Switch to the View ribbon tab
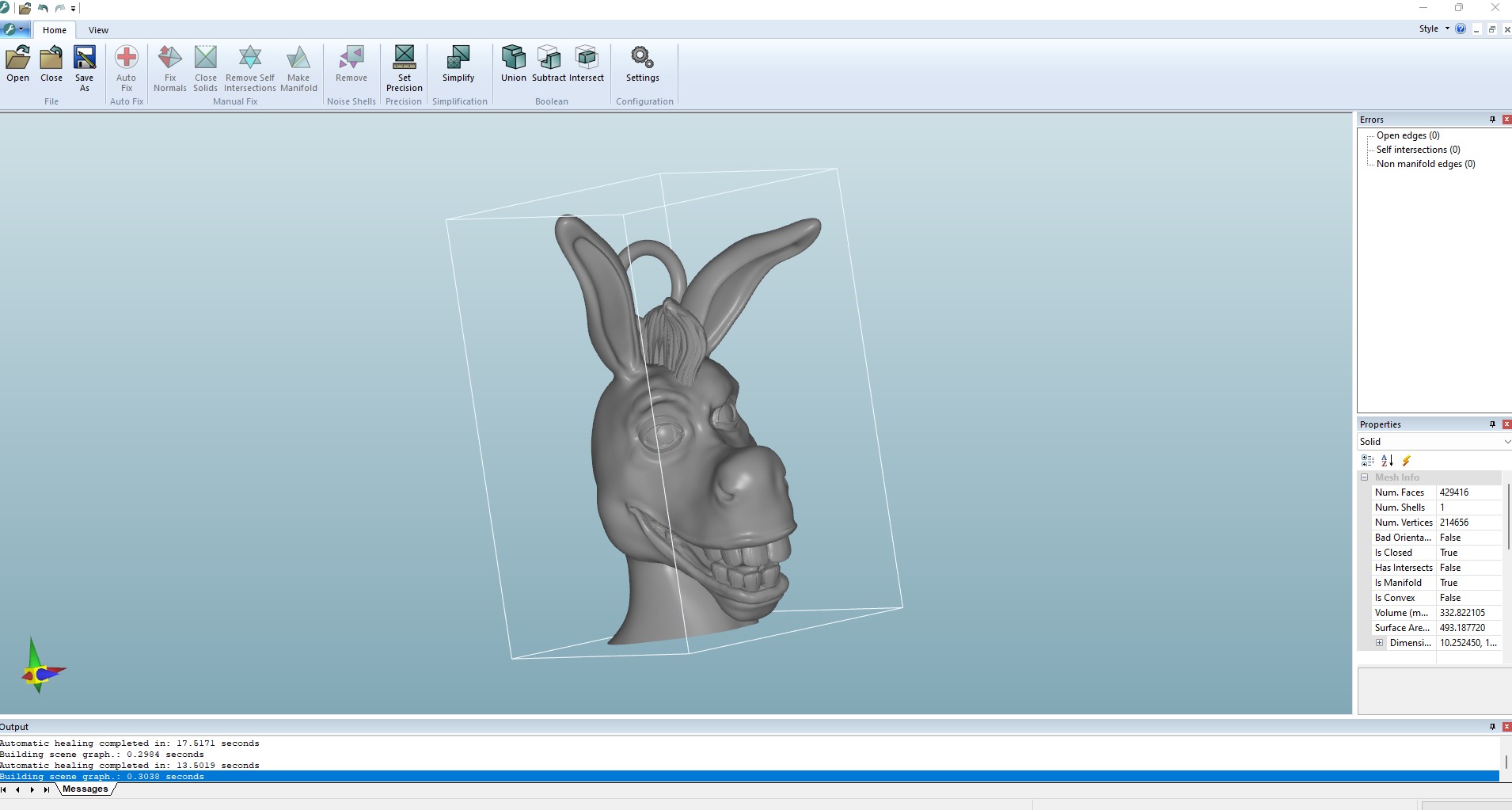 [98, 30]
